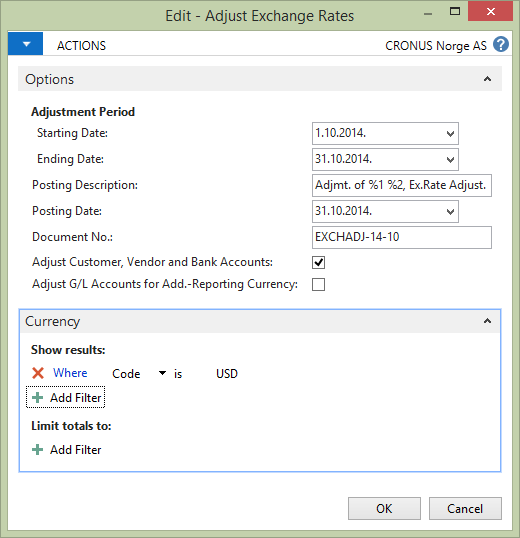Open the ACTIONS tab
Image resolution: width=520 pixels, height=538 pixels.
pos(81,46)
